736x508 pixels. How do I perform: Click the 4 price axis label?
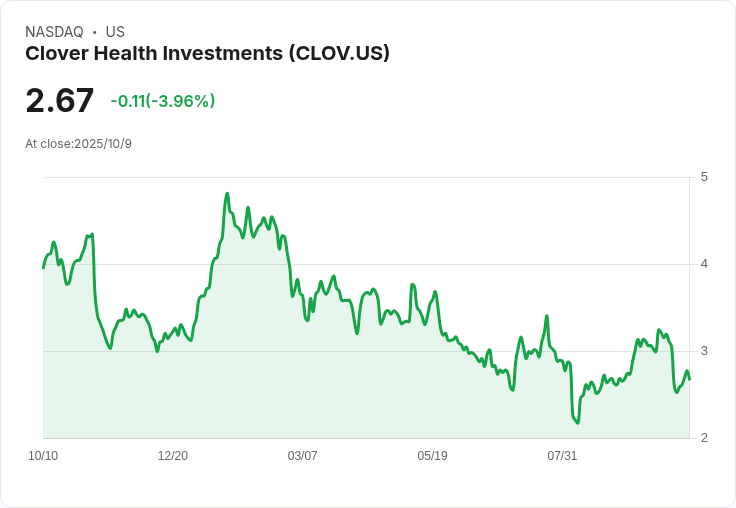tap(704, 264)
